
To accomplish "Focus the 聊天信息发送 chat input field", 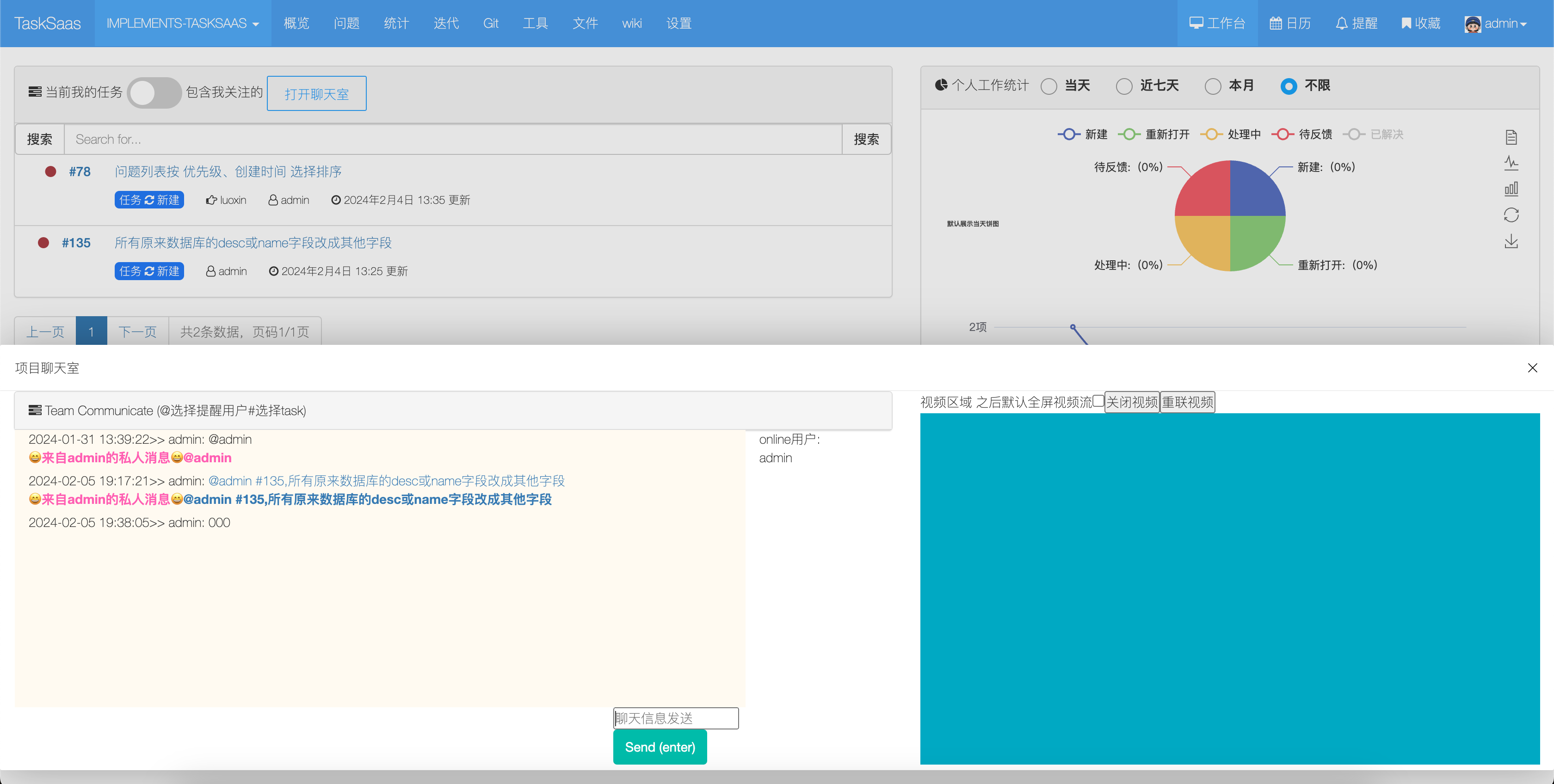I will click(x=675, y=717).
